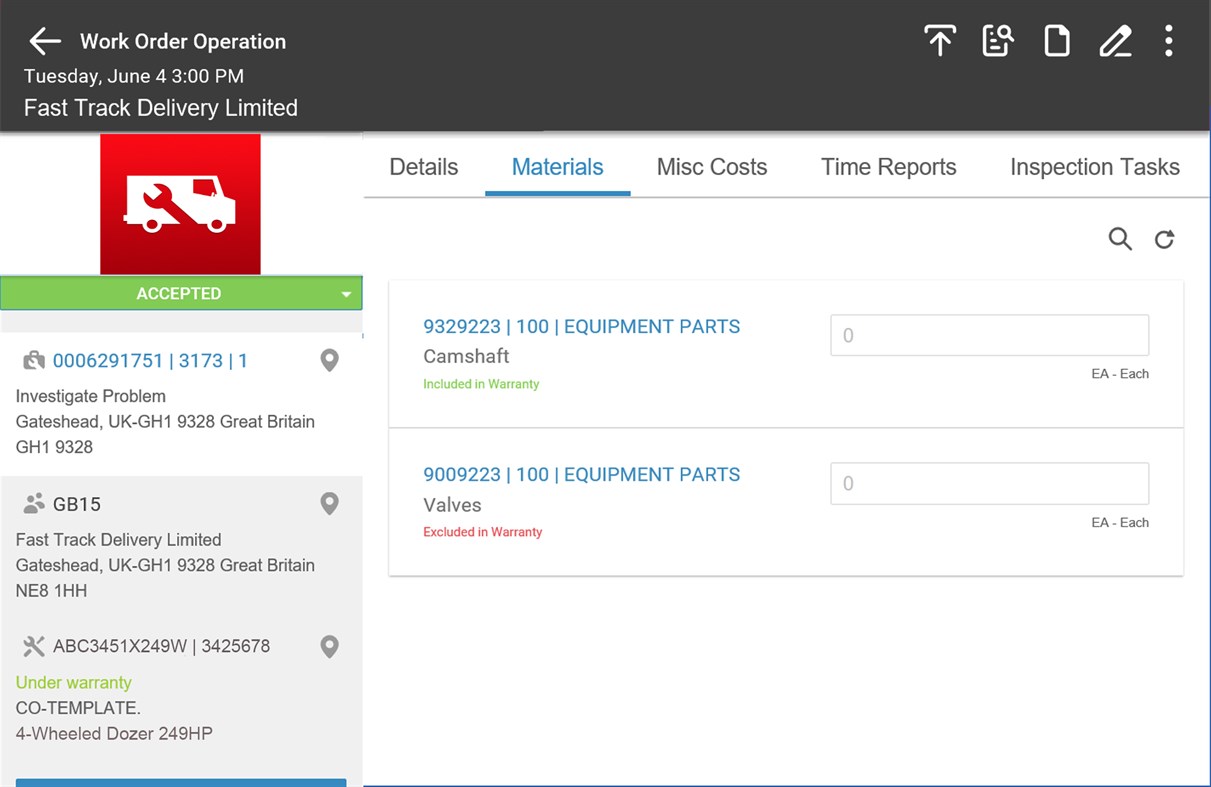Image resolution: width=1211 pixels, height=787 pixels.
Task: Open the map pin menu for the dozer equipment
Action: 329,646
